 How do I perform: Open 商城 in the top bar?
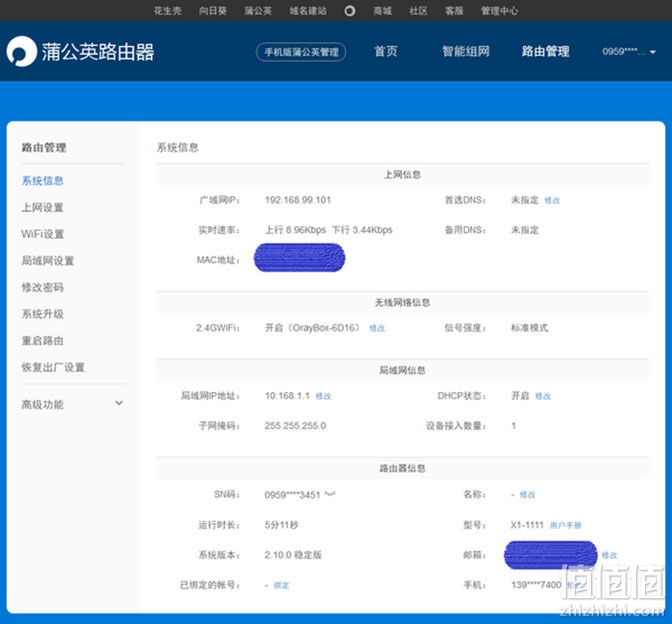(382, 11)
